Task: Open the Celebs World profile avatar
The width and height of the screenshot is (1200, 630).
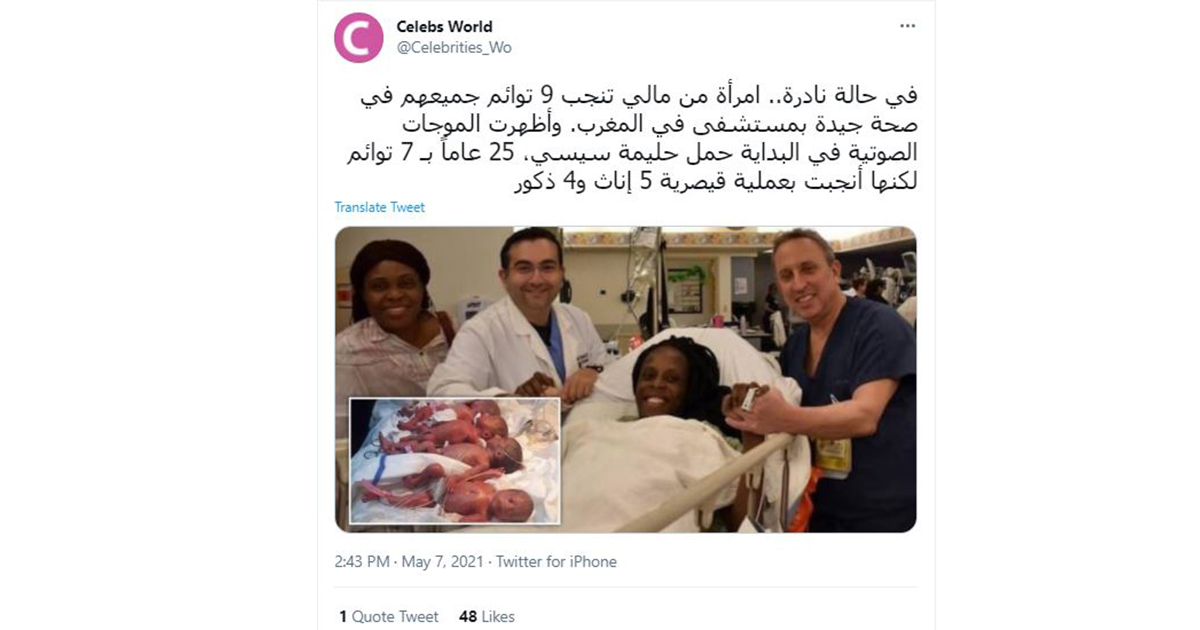Action: tap(358, 37)
